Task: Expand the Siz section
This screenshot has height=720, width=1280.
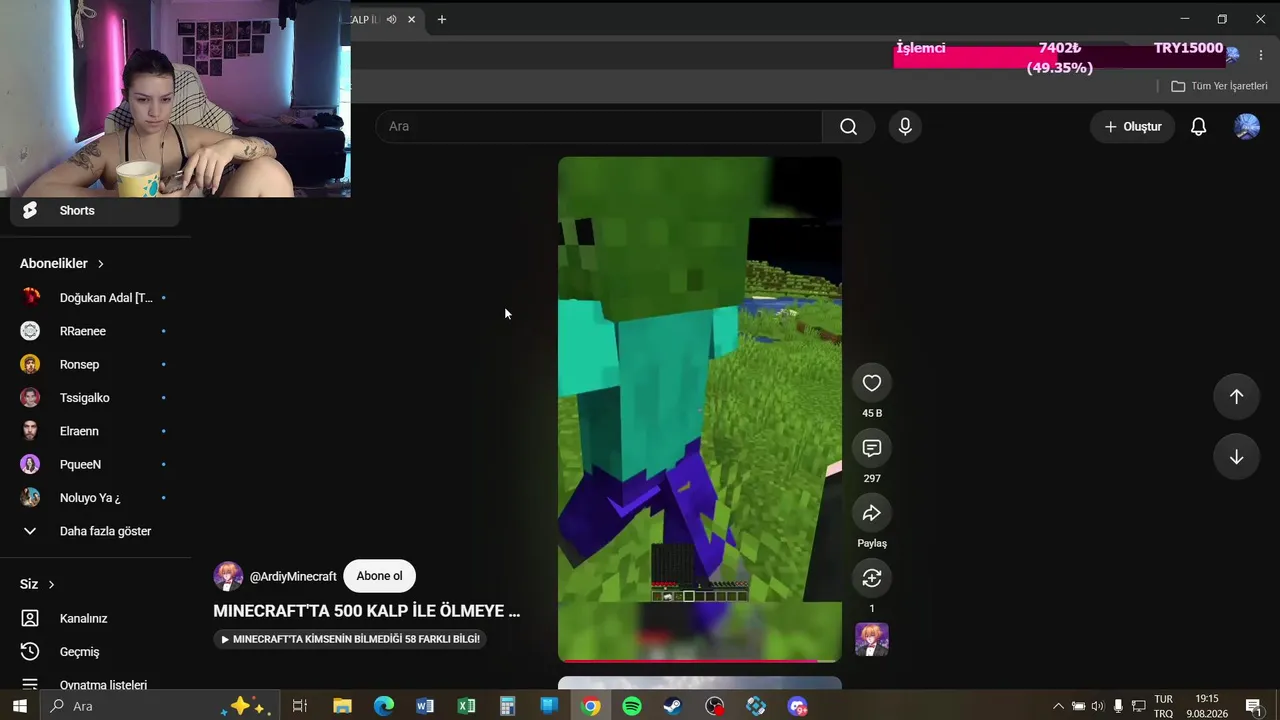Action: pyautogui.click(x=37, y=584)
